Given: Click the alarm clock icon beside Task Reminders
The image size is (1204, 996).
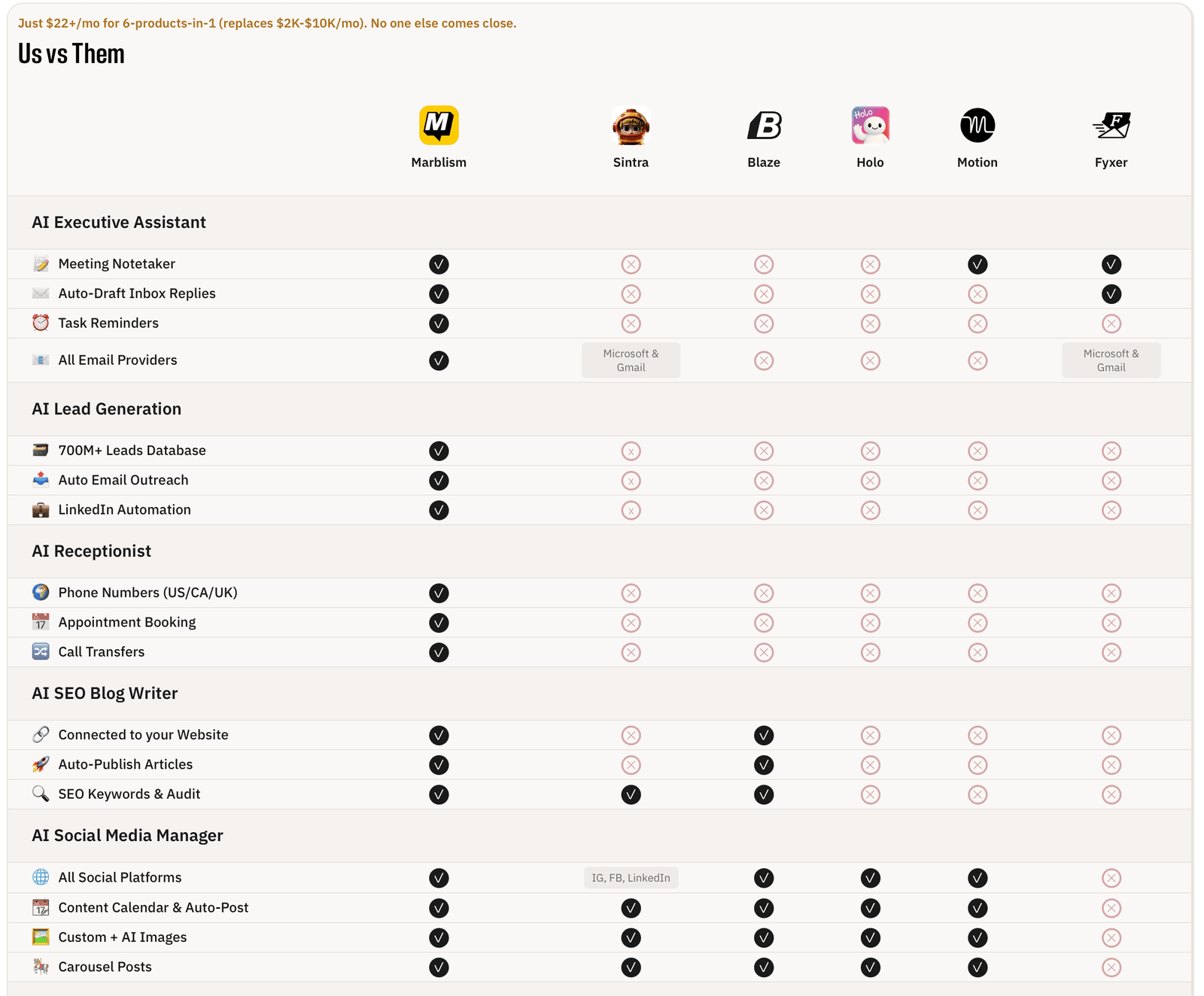Looking at the screenshot, I should (41, 323).
